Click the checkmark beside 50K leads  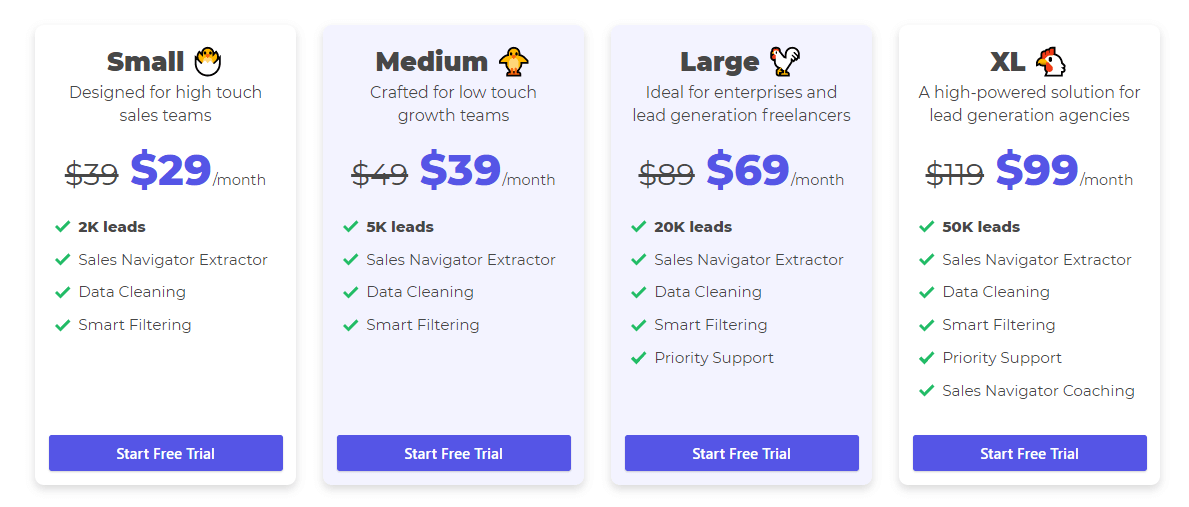pyautogui.click(x=927, y=227)
